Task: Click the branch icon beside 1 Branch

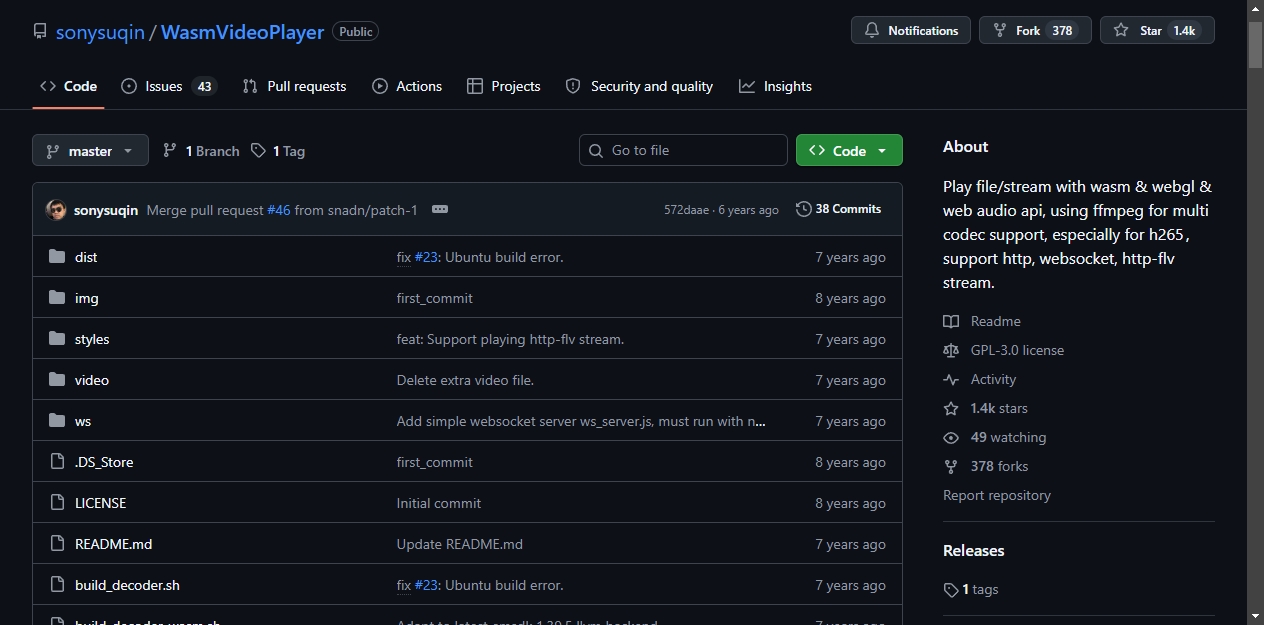Action: pyautogui.click(x=170, y=150)
